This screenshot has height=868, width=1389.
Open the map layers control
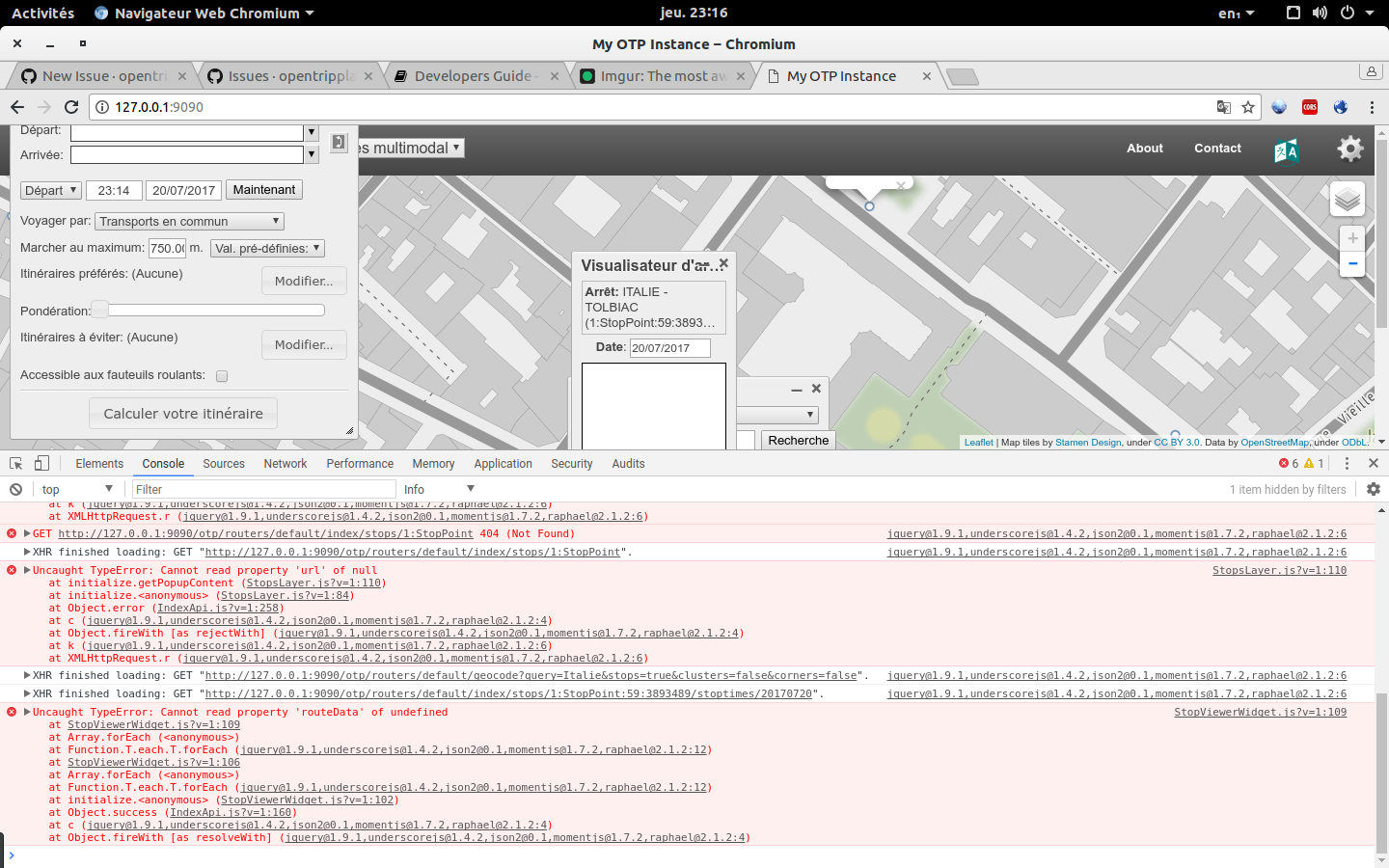(1348, 200)
